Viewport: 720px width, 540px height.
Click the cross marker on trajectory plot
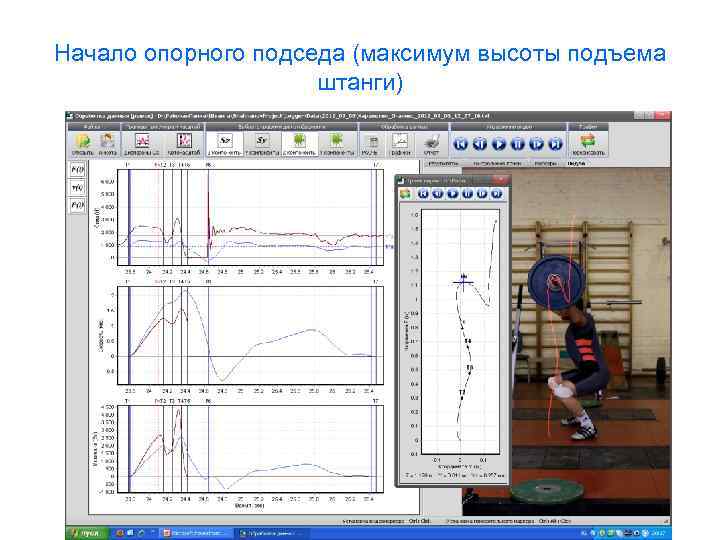click(x=464, y=282)
